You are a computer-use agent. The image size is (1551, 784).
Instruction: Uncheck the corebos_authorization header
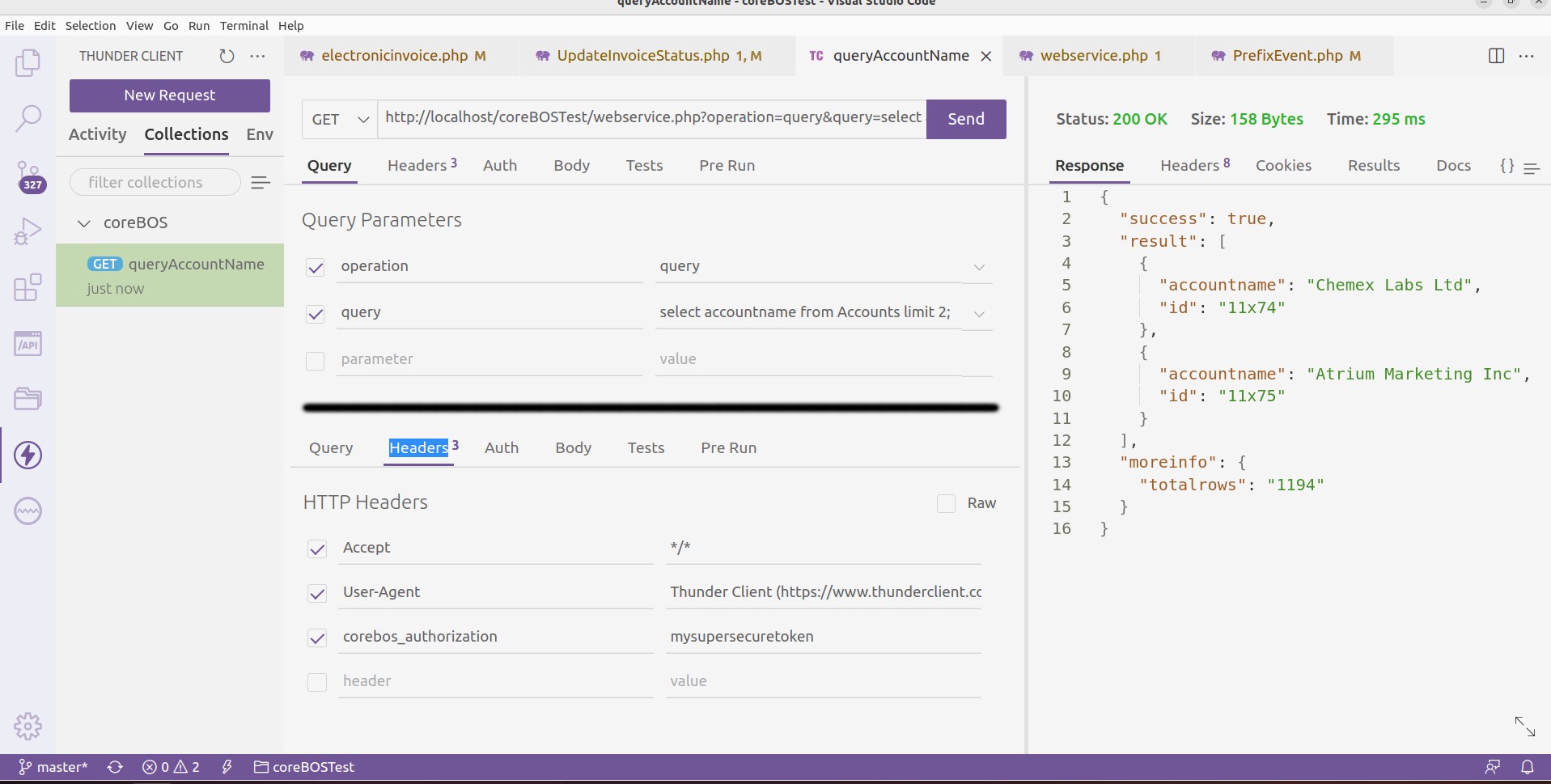tap(317, 638)
